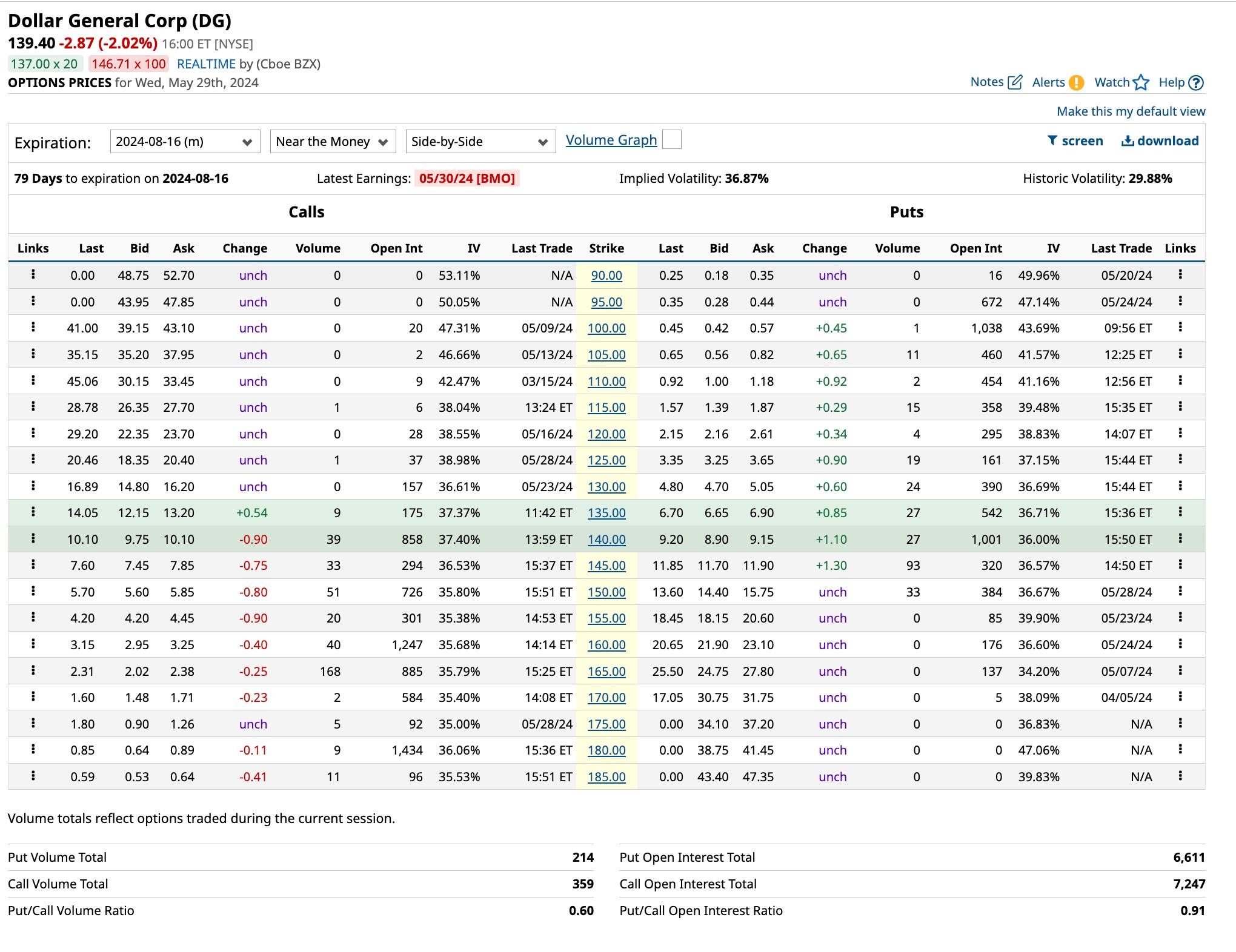Open puts links menu for 130.00 strike
The image size is (1236, 952).
pos(1180,486)
